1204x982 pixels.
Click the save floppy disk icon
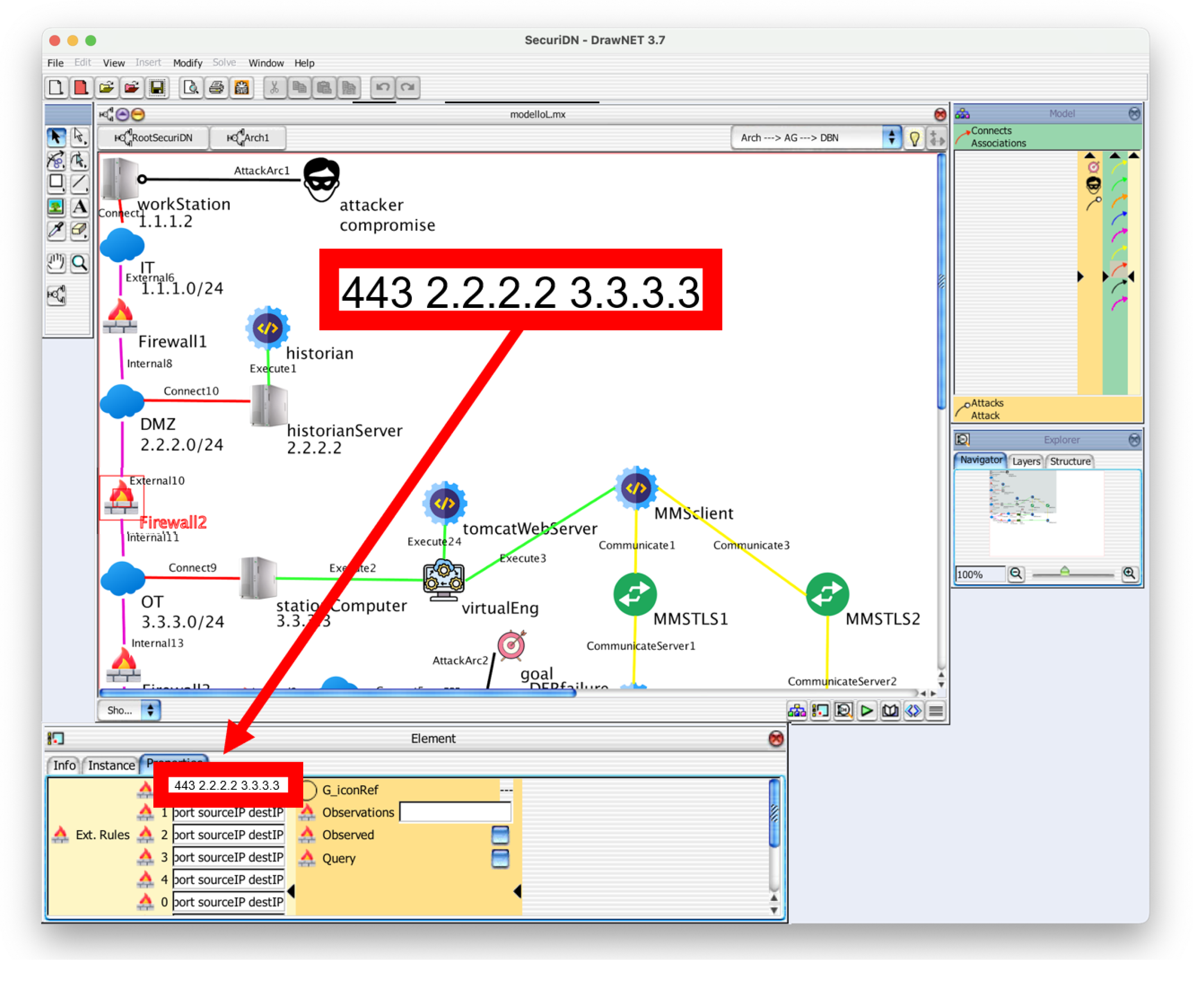point(157,88)
